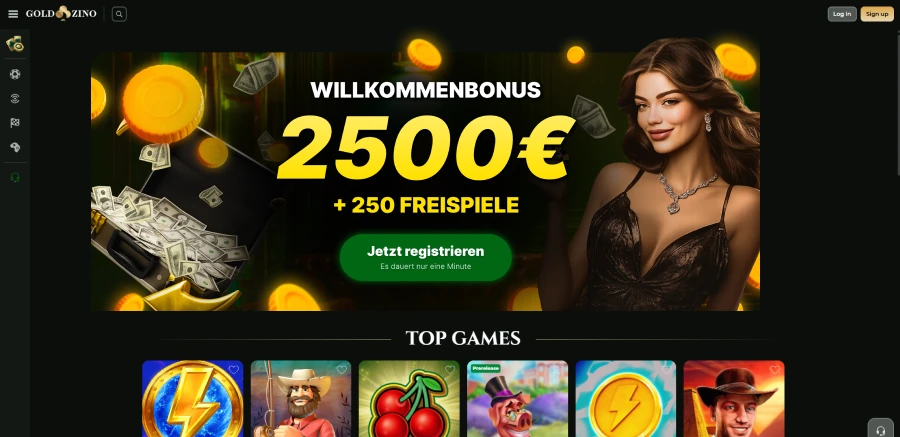Screen dimensions: 900x437
Task: Favorite the fisherman cowboy game
Action: (x=342, y=370)
